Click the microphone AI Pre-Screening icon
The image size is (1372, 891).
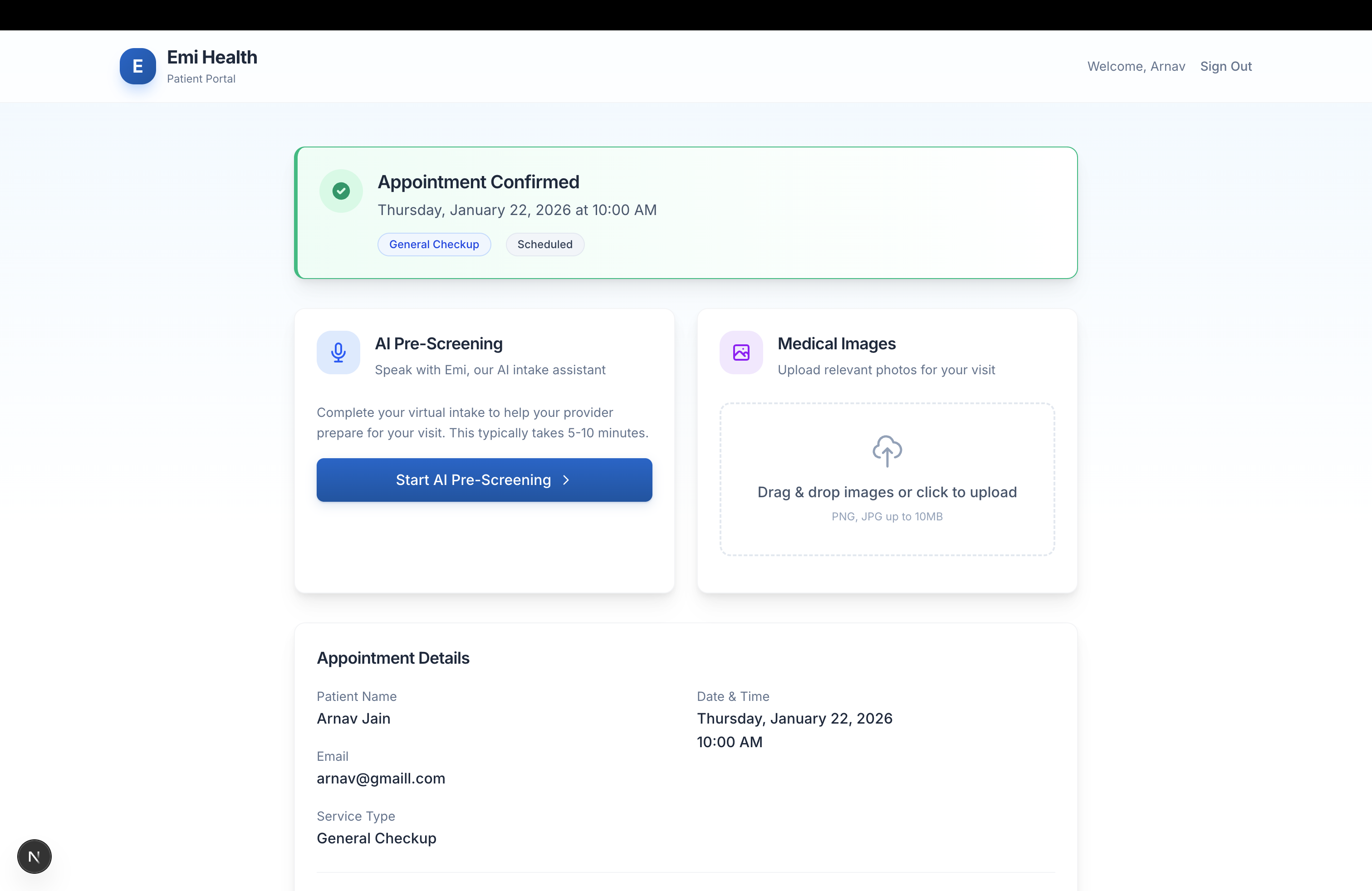coord(338,352)
